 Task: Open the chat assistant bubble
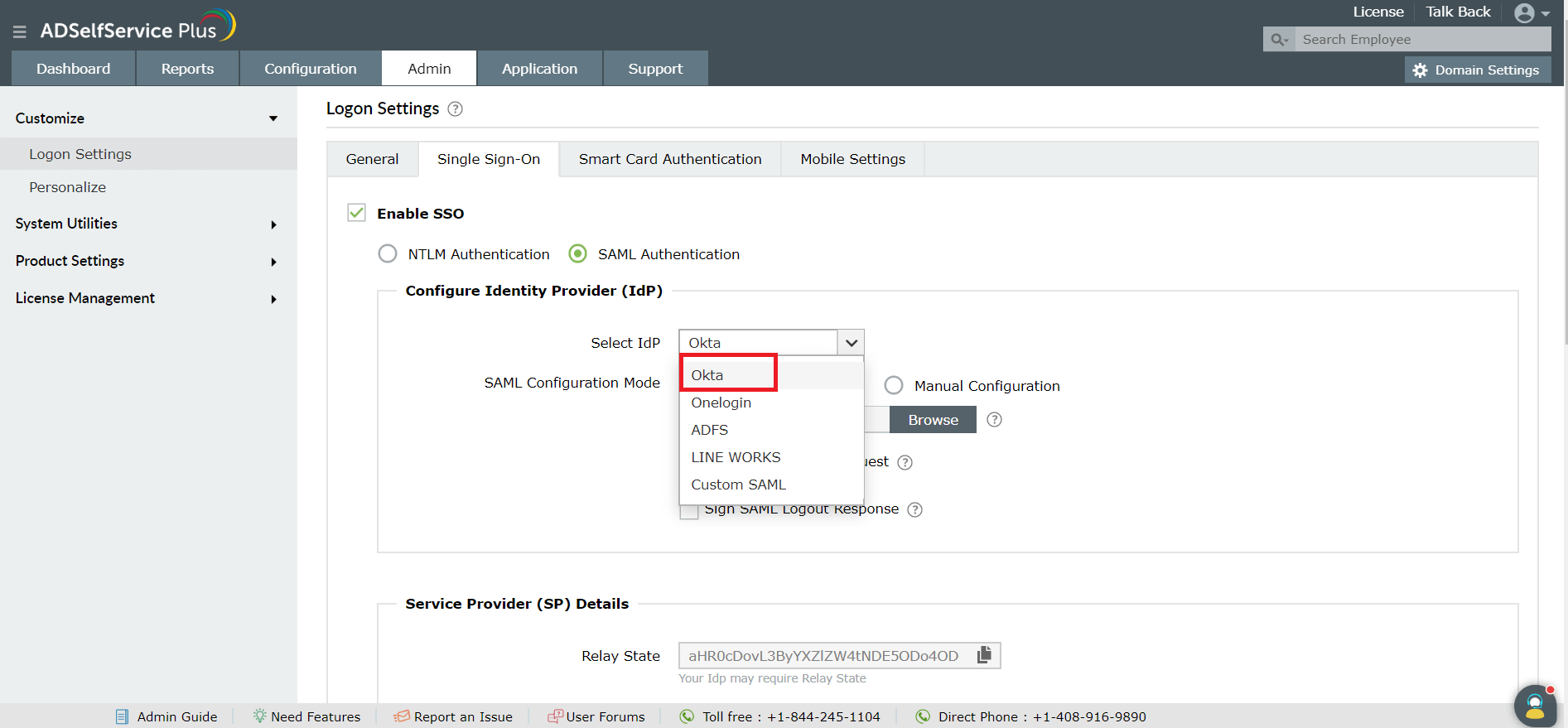(x=1535, y=706)
